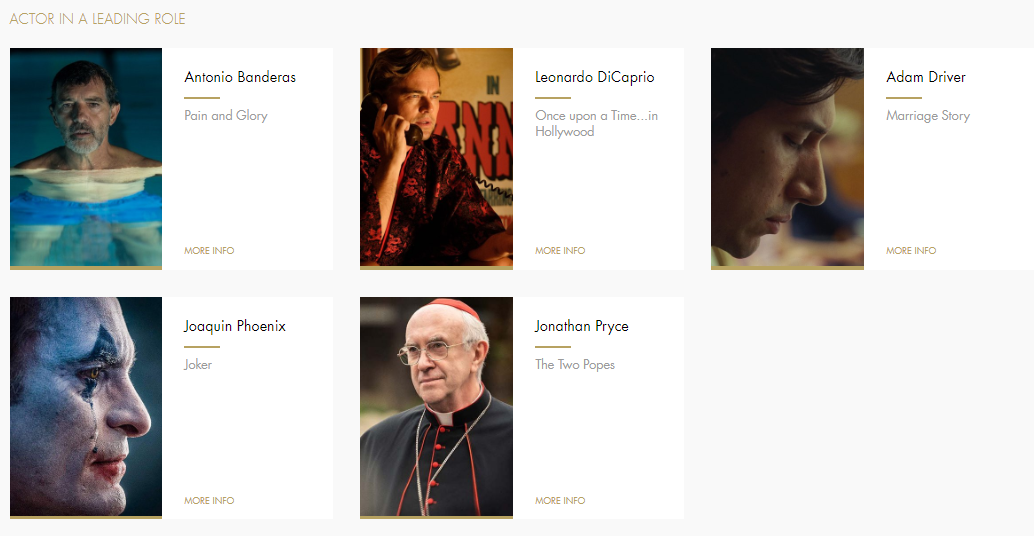View More Info for Adam Driver

(911, 251)
